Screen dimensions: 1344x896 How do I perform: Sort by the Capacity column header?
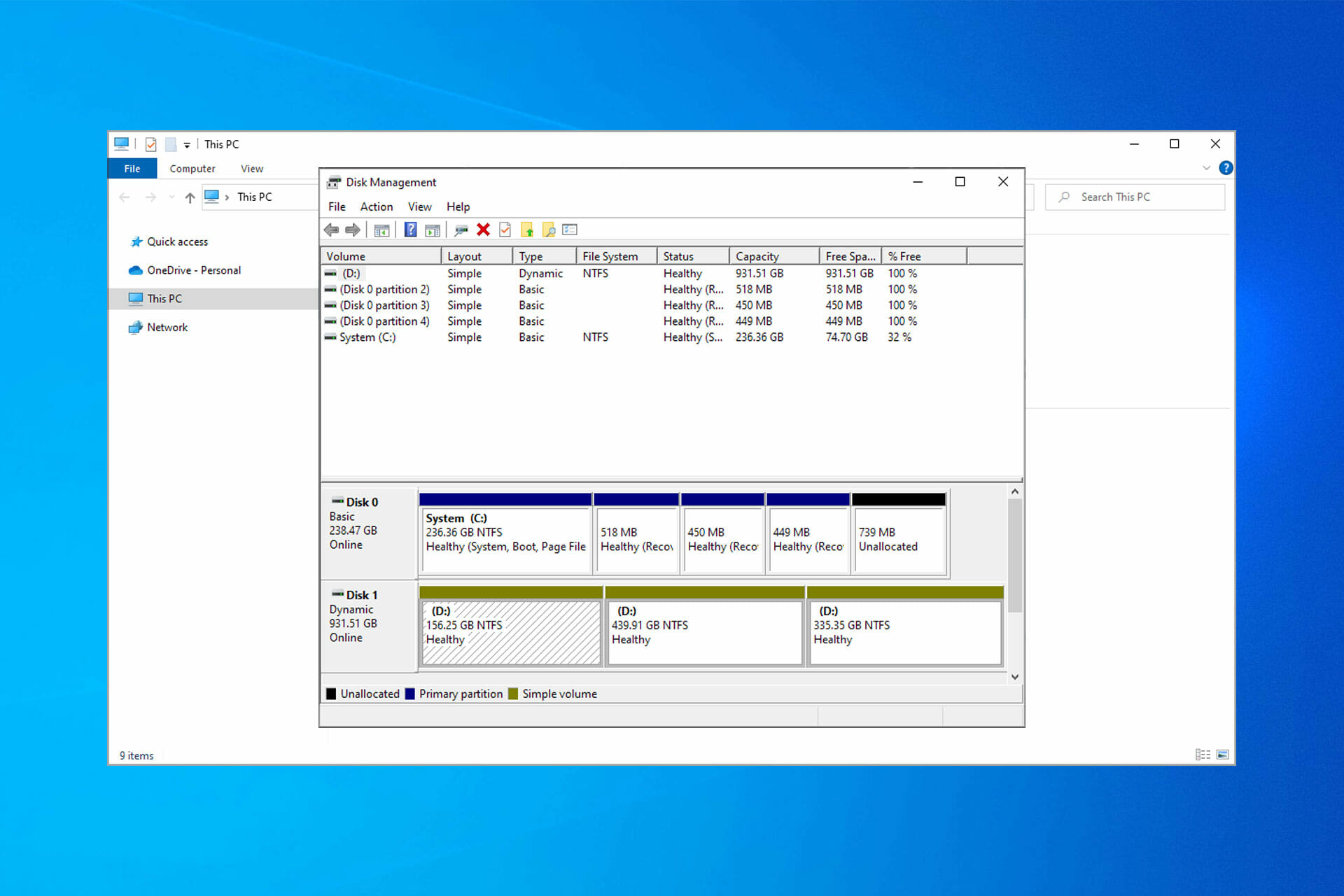[774, 256]
